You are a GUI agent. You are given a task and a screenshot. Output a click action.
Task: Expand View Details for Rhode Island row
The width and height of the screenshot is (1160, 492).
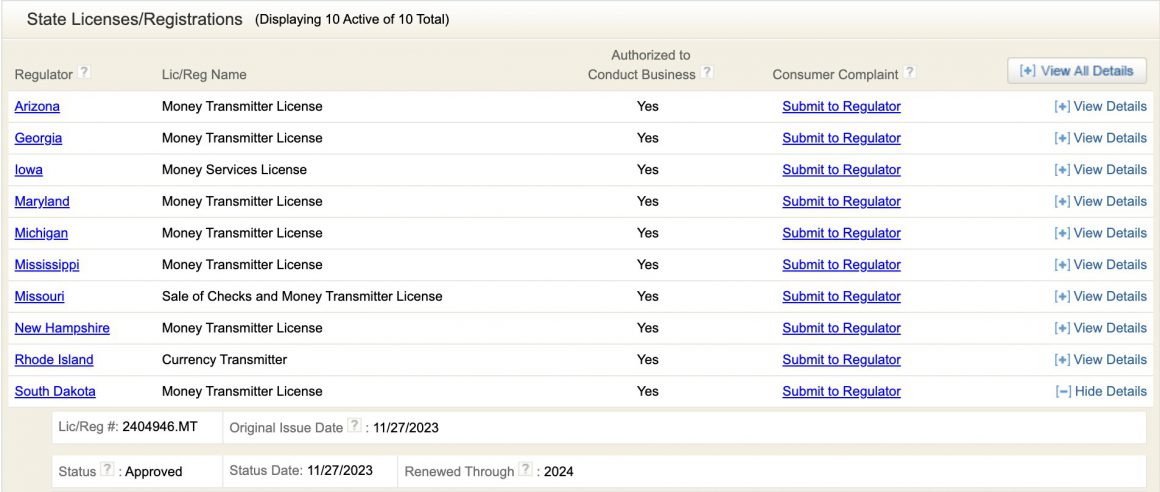[x=1100, y=360]
